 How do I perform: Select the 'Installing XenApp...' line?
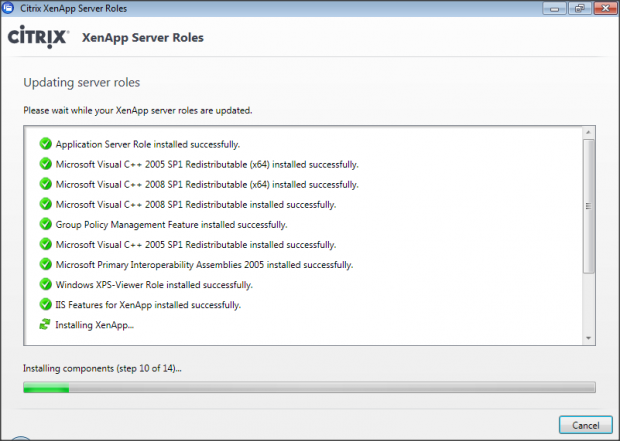pos(95,325)
